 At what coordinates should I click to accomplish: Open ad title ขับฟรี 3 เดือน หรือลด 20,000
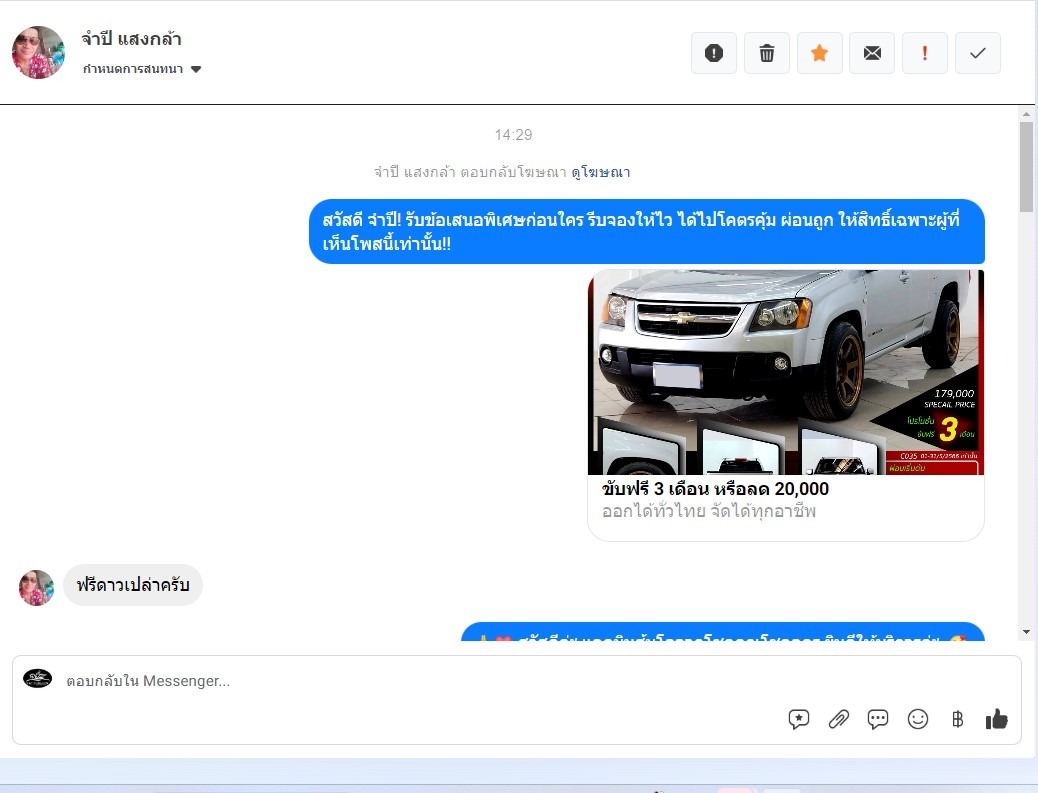(x=715, y=489)
